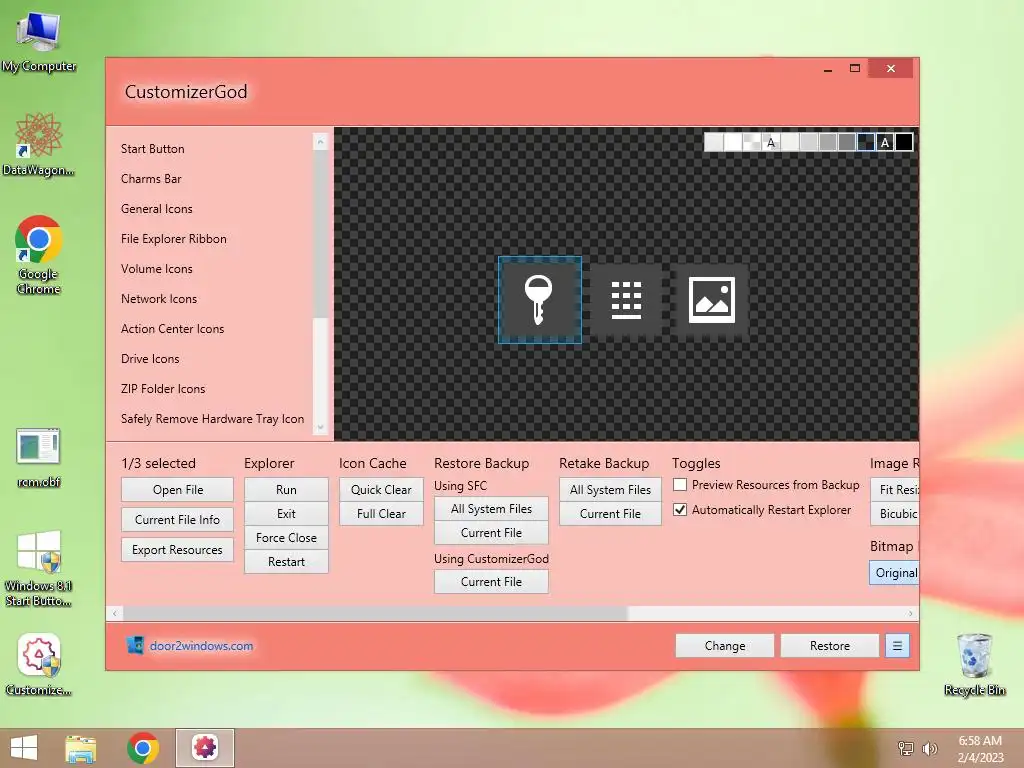Select ZIP Folder Icons category
The width and height of the screenshot is (1024, 768).
point(163,389)
